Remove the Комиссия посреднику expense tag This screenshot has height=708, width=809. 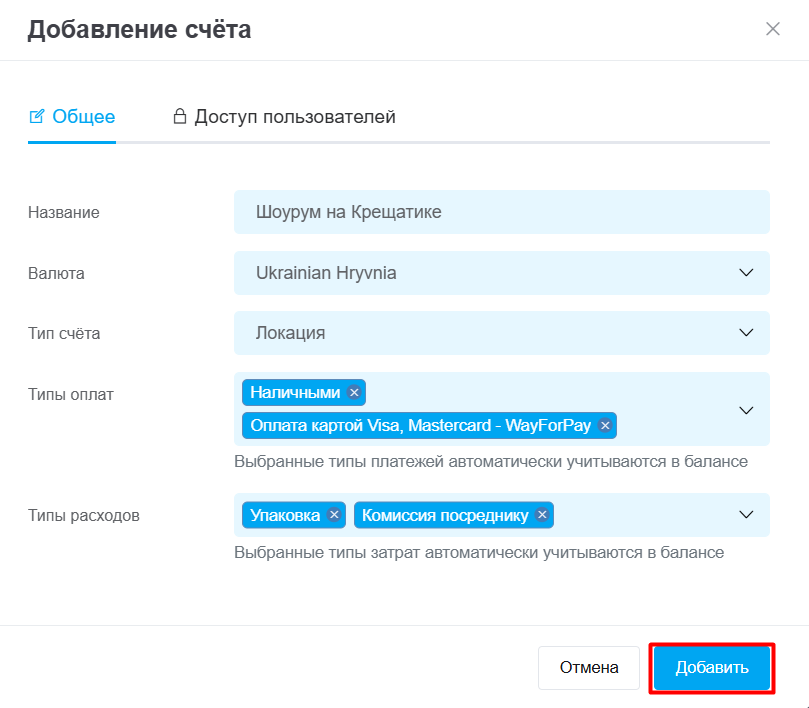(x=542, y=515)
